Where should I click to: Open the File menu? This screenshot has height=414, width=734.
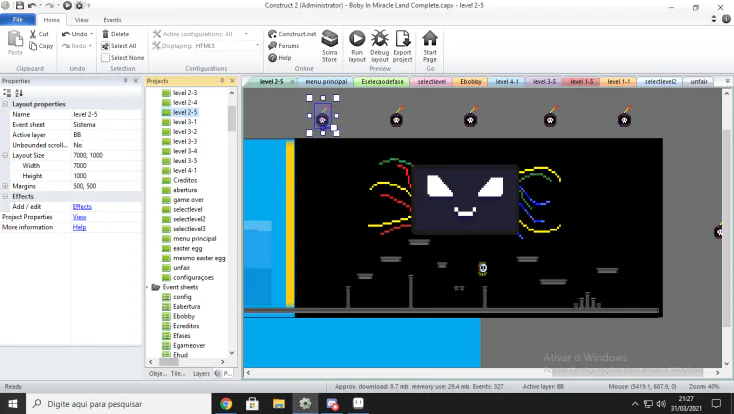click(x=18, y=20)
